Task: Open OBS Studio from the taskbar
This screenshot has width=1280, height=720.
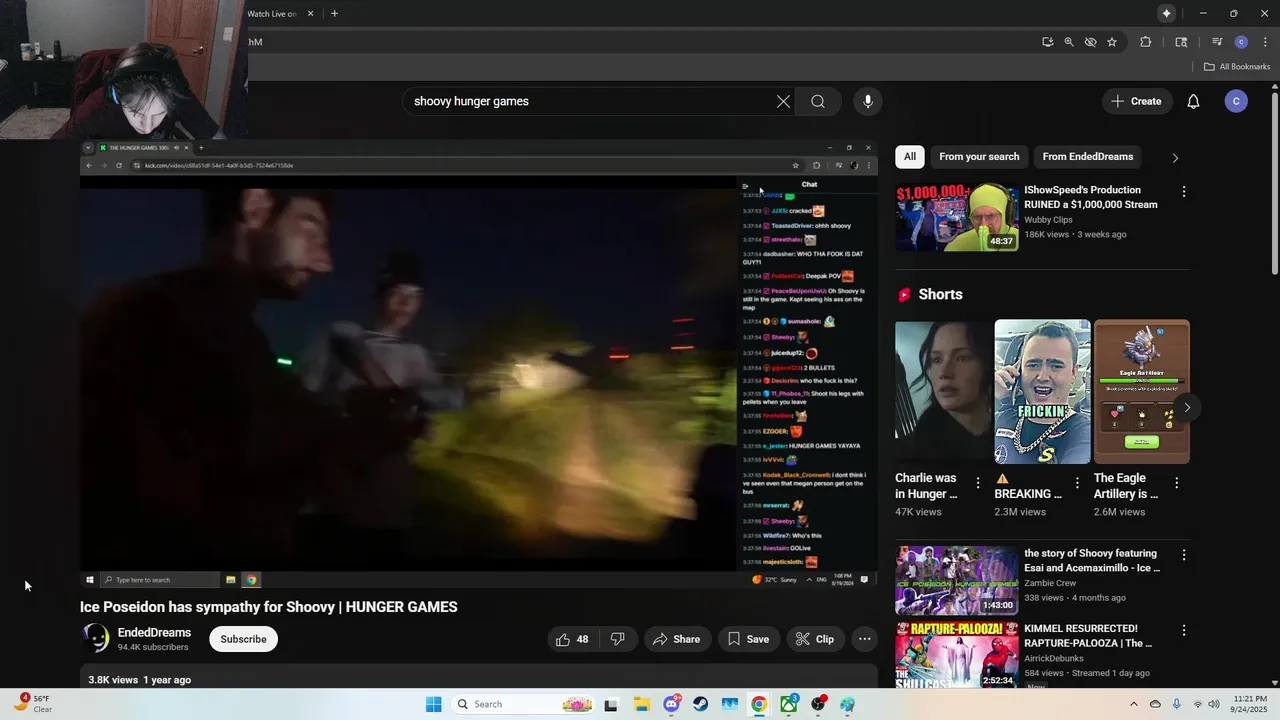Action: click(818, 704)
